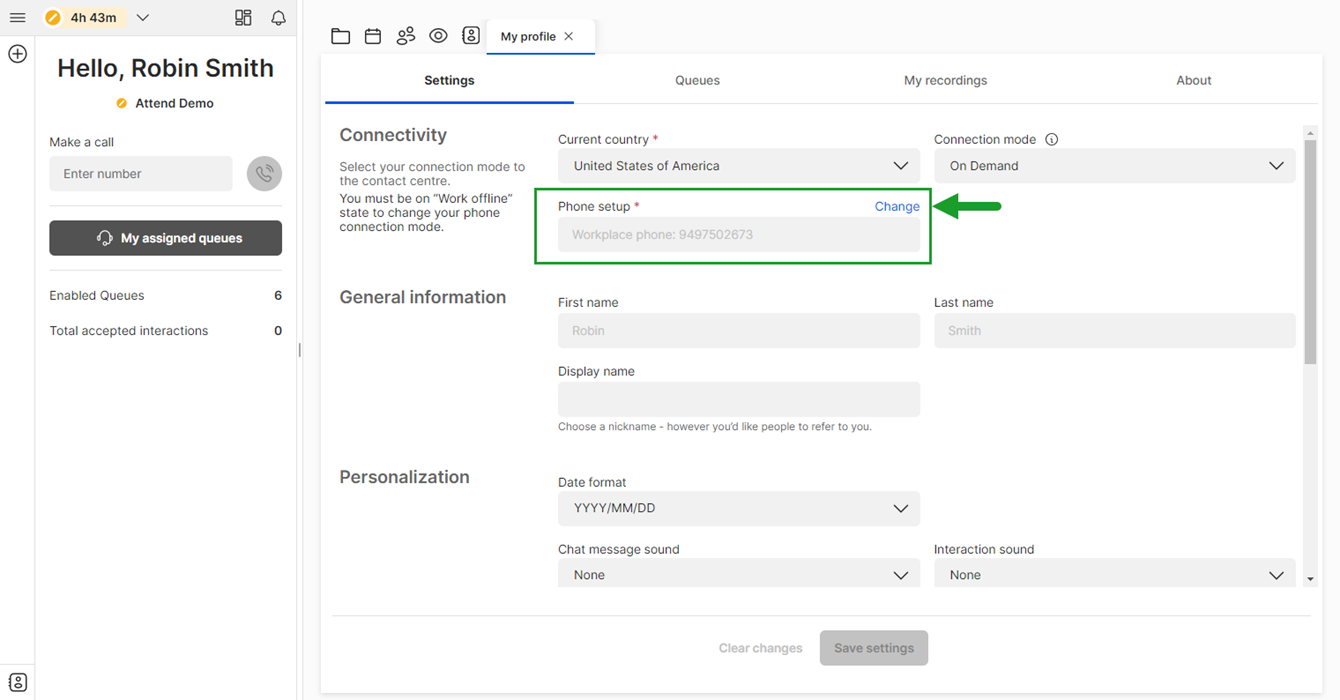Click the Attend Demo status label
Image resolution: width=1340 pixels, height=700 pixels.
(165, 103)
